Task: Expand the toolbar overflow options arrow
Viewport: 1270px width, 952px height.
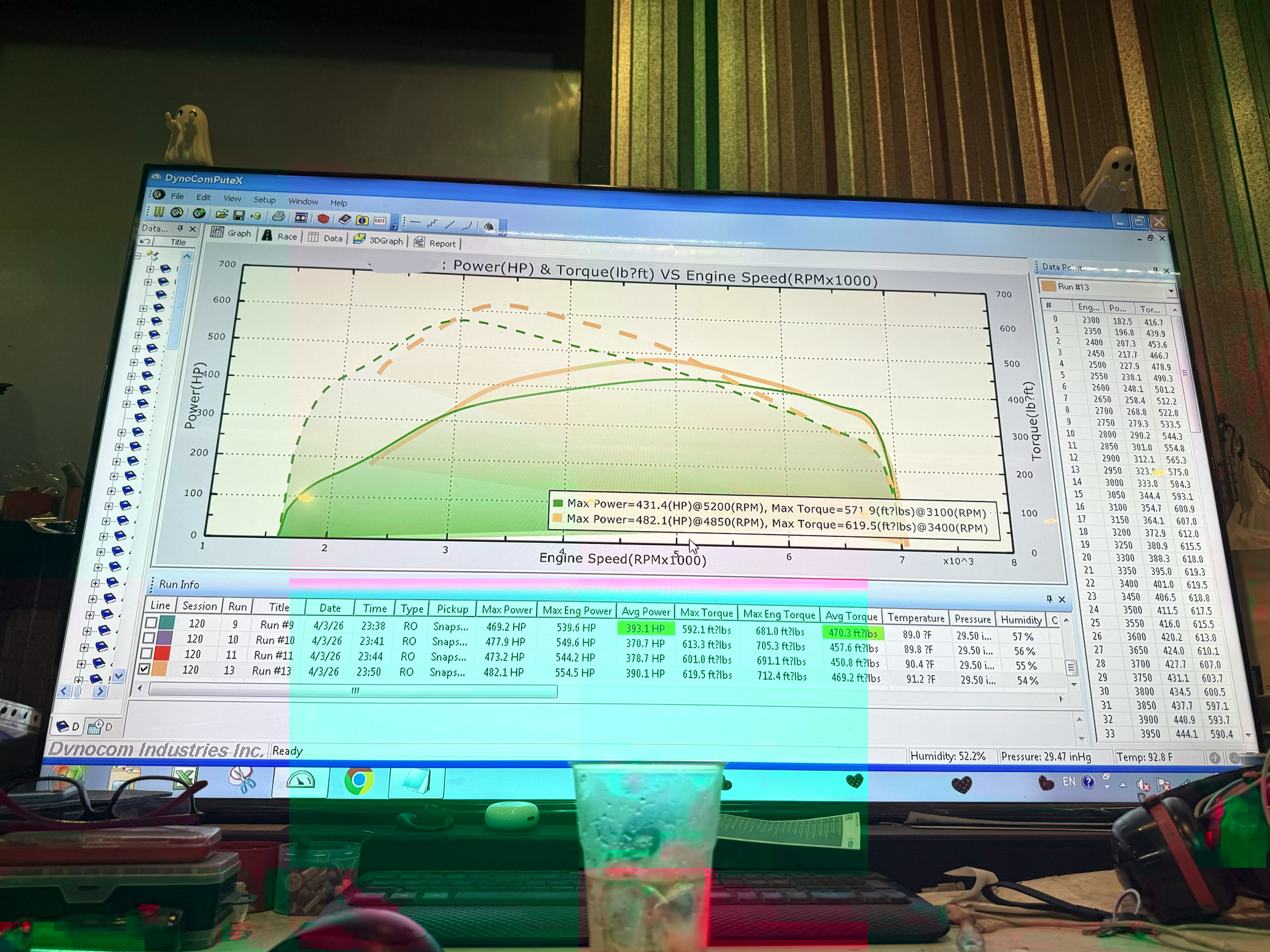Action: pyautogui.click(x=395, y=226)
